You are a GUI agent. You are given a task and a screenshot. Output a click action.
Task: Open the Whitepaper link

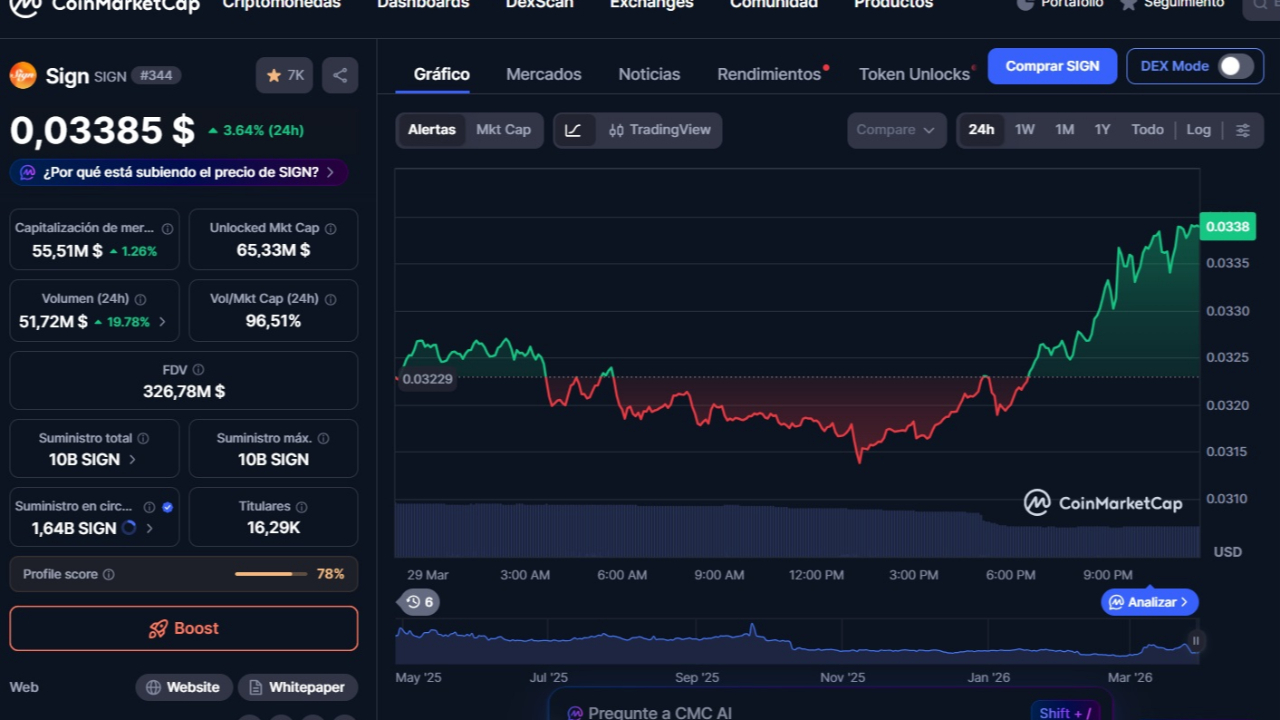[298, 687]
